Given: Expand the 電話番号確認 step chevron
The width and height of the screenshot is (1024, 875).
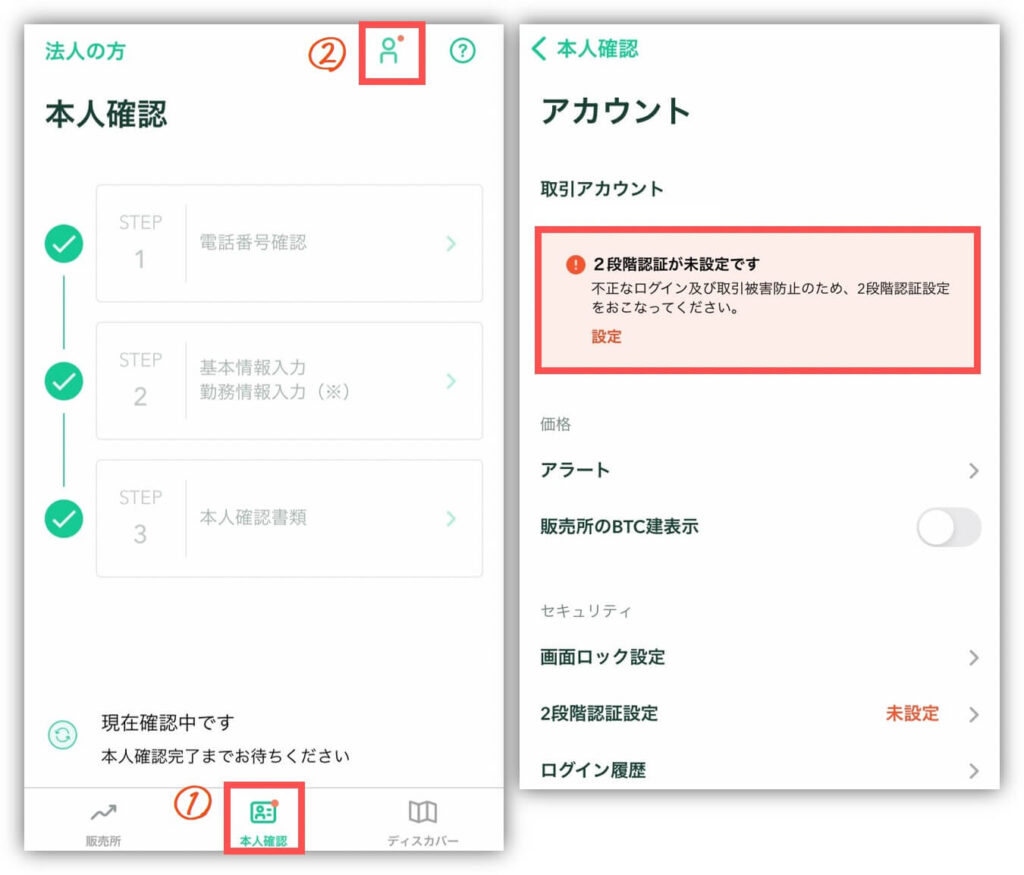Looking at the screenshot, I should tap(451, 243).
